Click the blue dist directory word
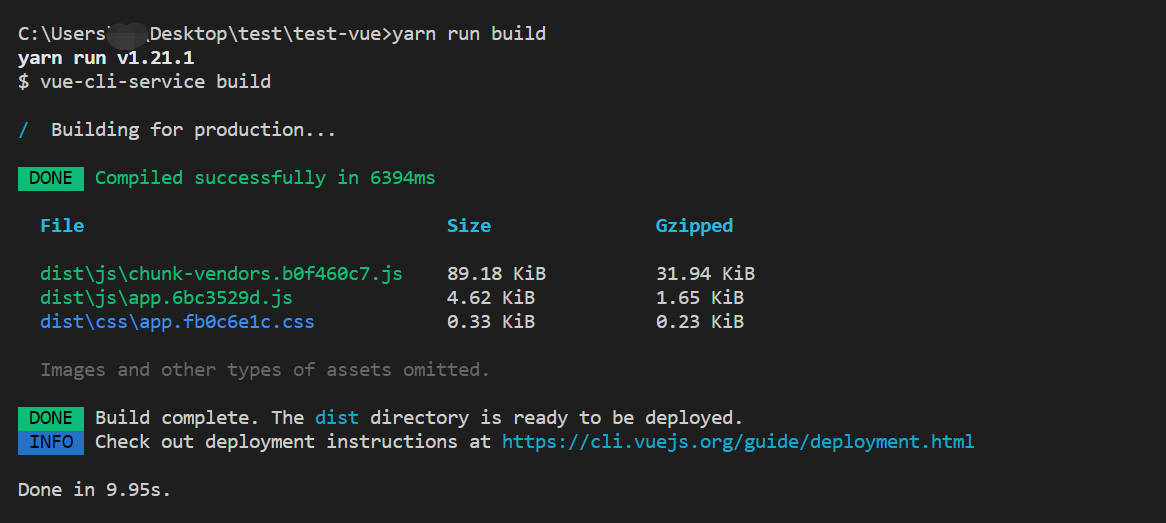1166x523 pixels. (337, 418)
